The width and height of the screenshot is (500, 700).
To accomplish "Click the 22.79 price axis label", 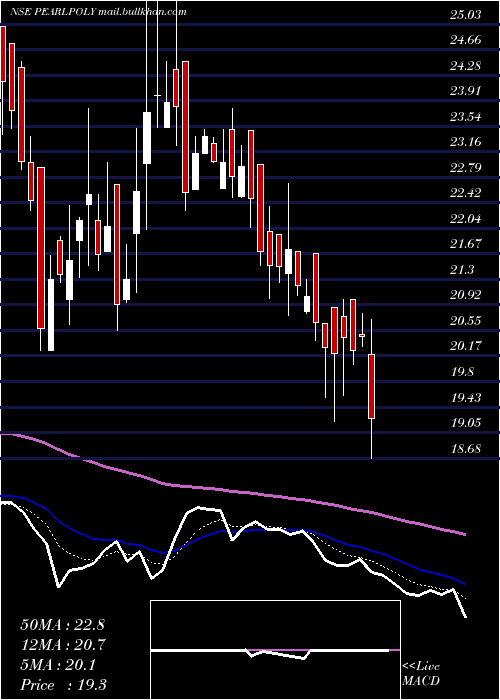I will pyautogui.click(x=465, y=168).
